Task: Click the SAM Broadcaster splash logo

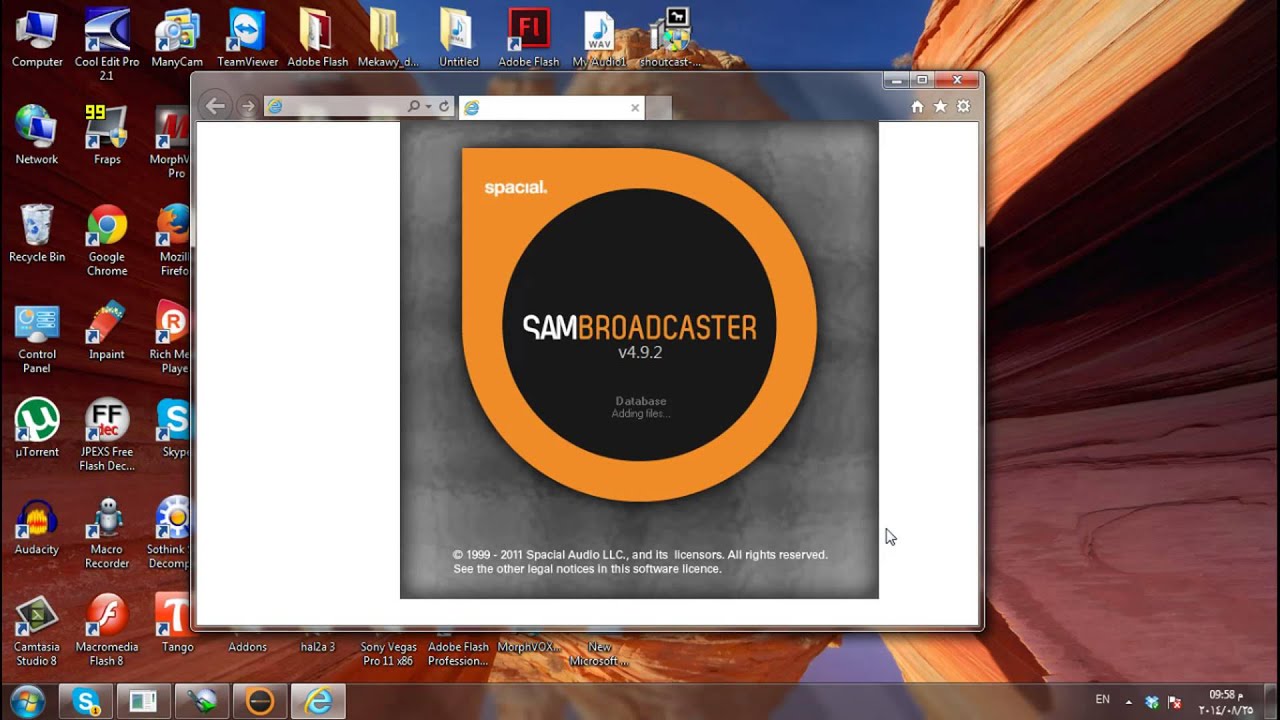Action: coord(639,325)
